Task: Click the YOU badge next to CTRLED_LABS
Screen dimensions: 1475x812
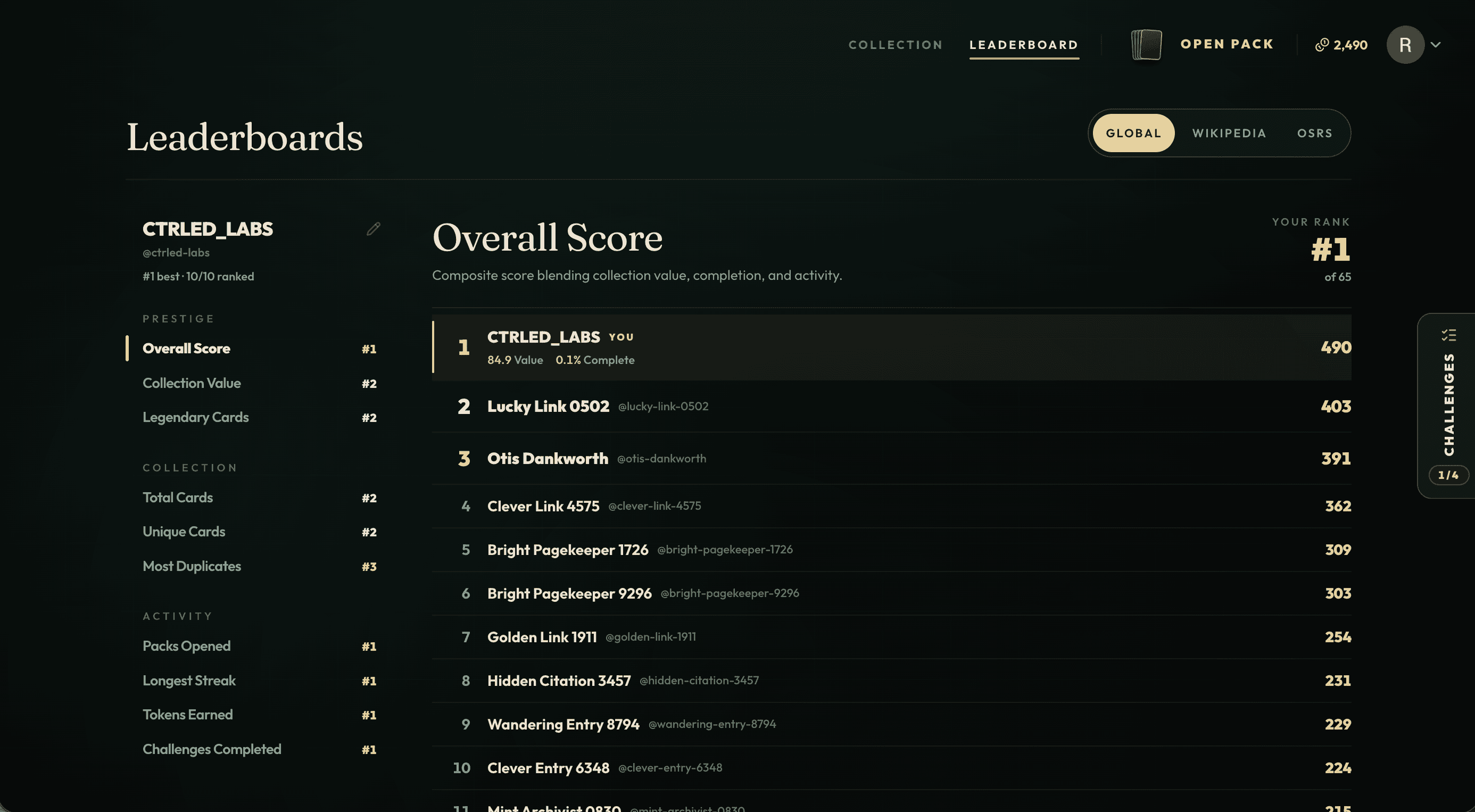Action: coord(622,337)
